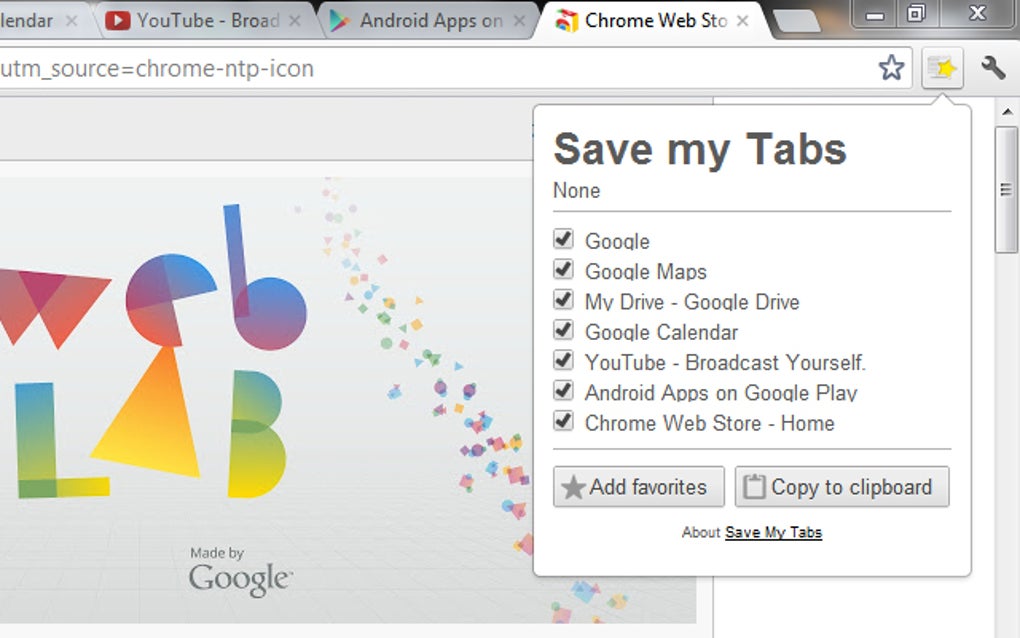Toggle the Android Apps on Google Play checkbox

tap(562, 390)
